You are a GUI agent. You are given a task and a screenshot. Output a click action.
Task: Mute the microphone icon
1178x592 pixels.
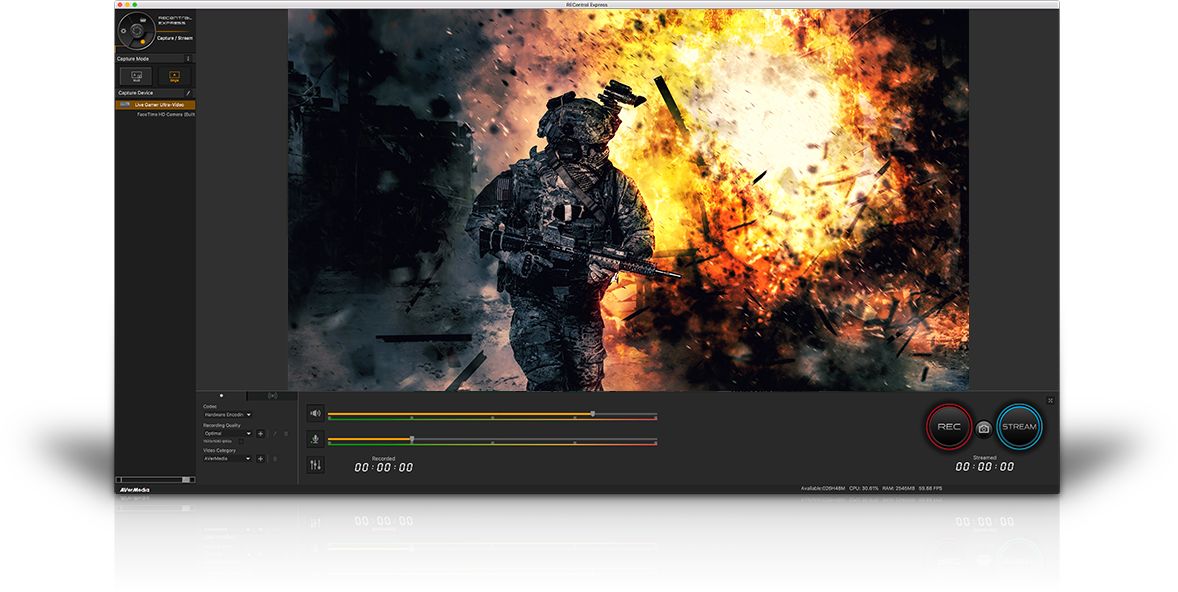(316, 439)
